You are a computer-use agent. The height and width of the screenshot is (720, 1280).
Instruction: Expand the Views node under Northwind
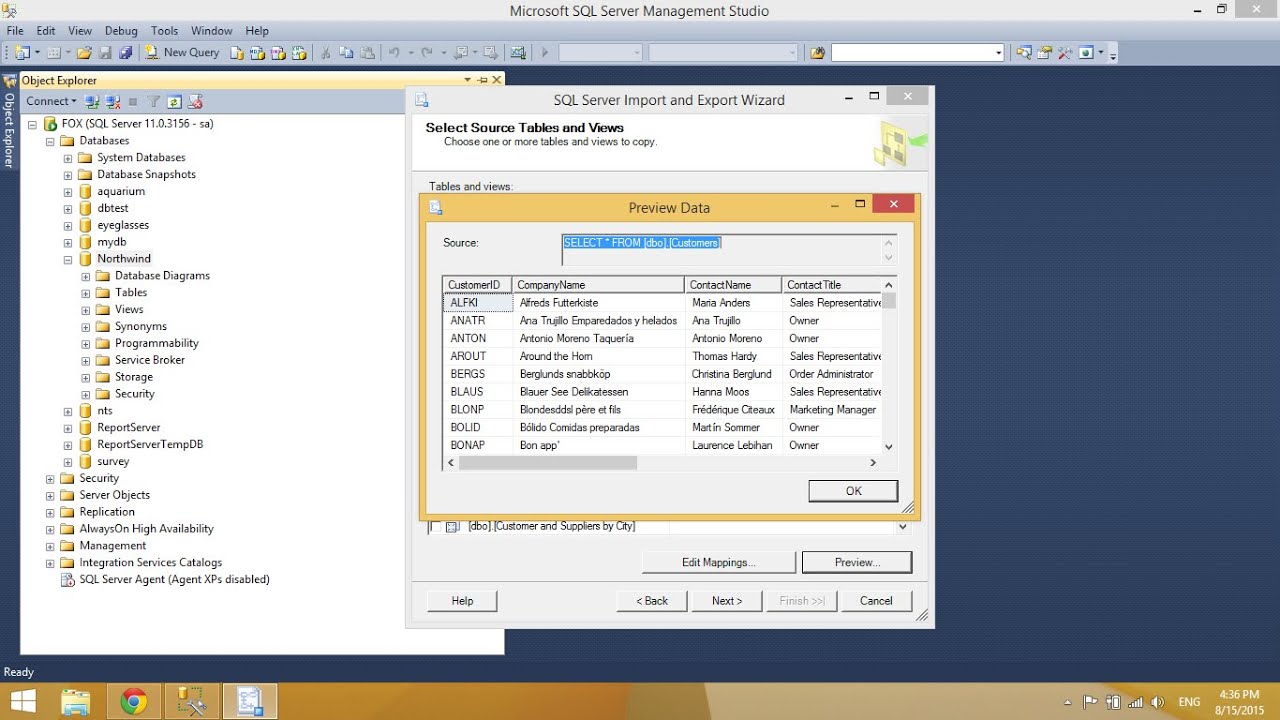(x=86, y=310)
